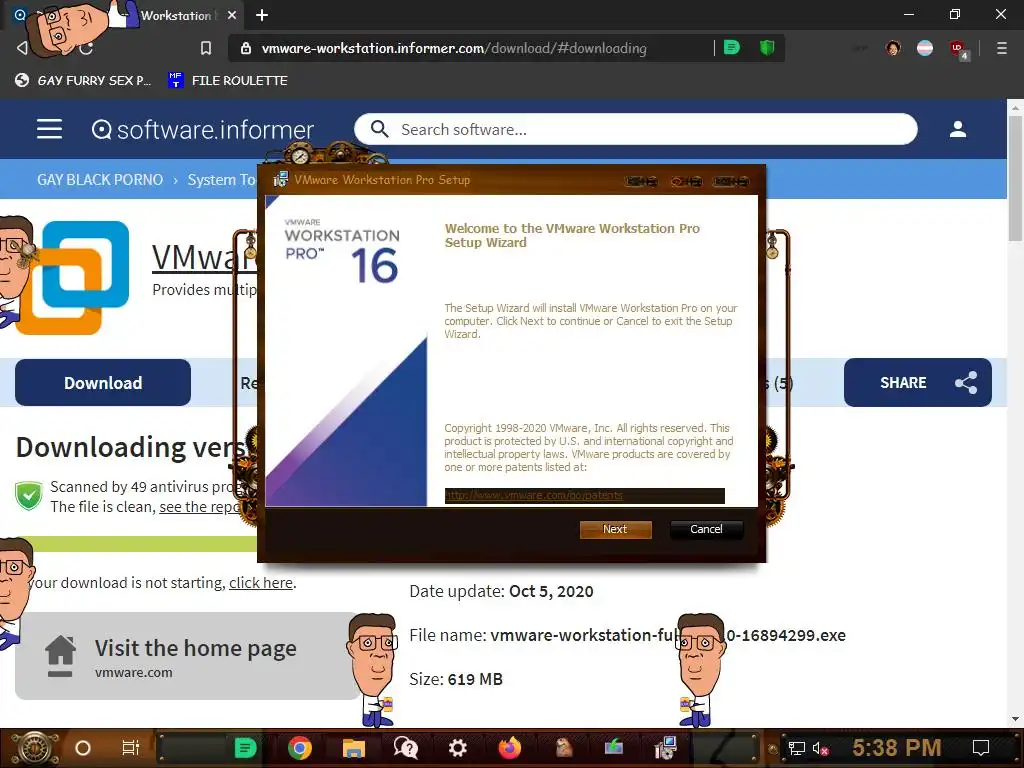This screenshot has height=768, width=1024.
Task: Click the page scrollbar thumb
Action: point(1015,178)
